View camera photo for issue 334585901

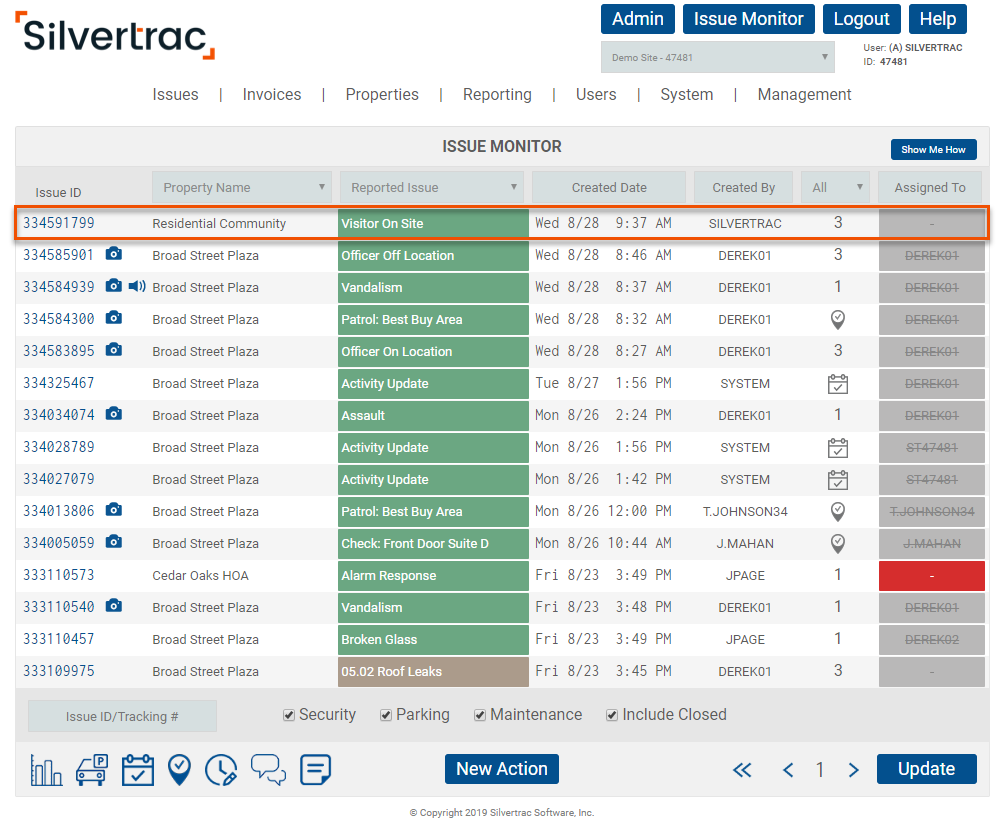coord(114,254)
